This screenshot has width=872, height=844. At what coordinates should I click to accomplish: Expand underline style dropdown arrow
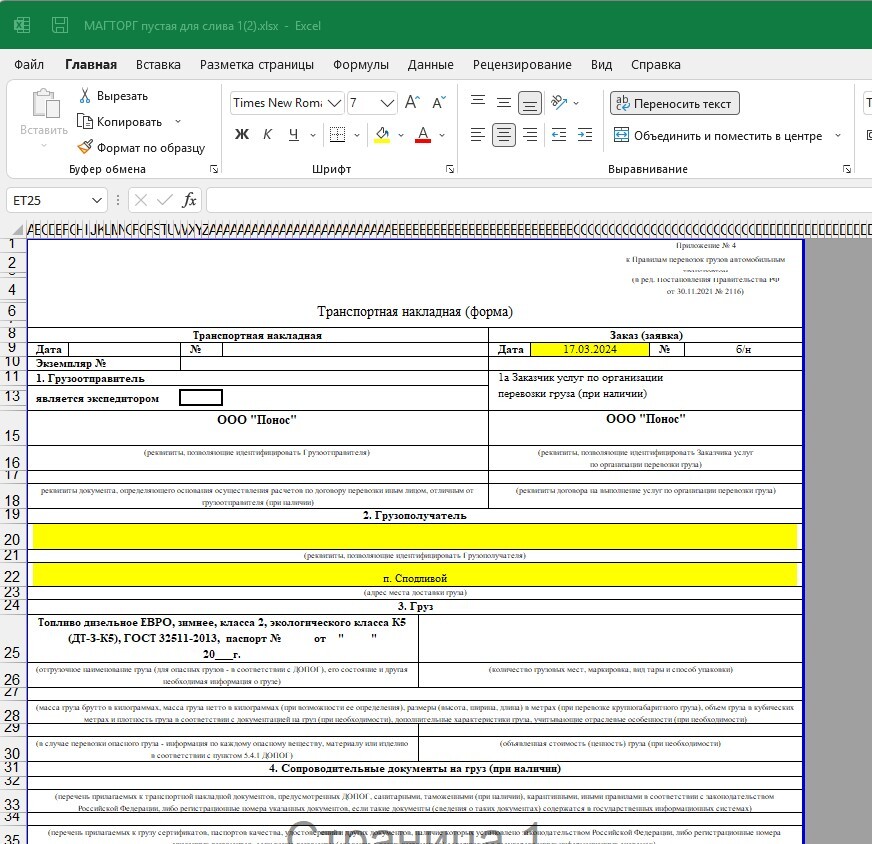313,135
